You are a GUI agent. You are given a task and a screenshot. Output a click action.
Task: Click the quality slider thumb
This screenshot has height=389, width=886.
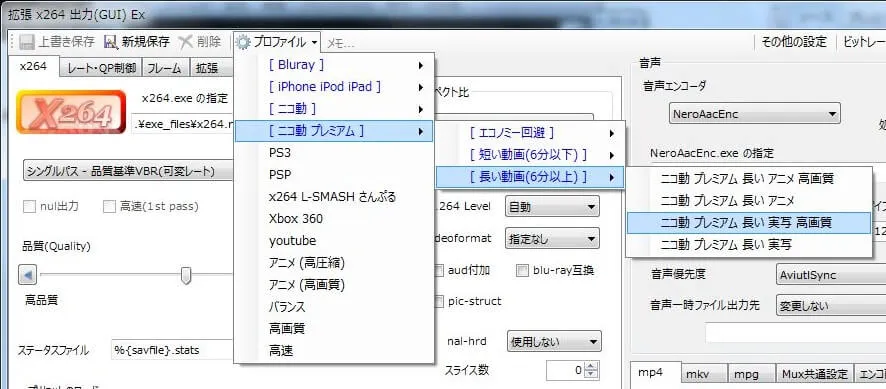point(185,276)
